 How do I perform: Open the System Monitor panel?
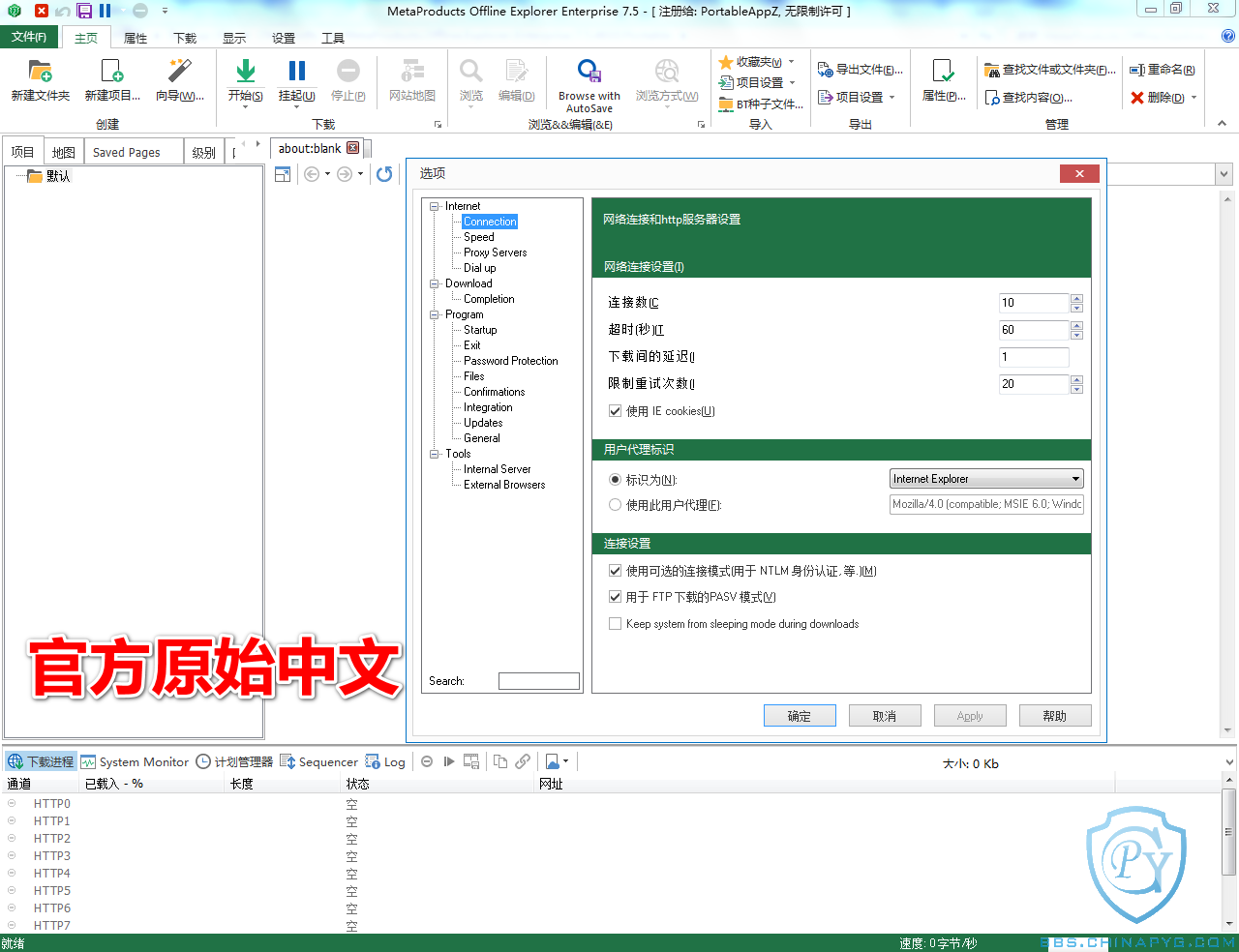[x=135, y=761]
